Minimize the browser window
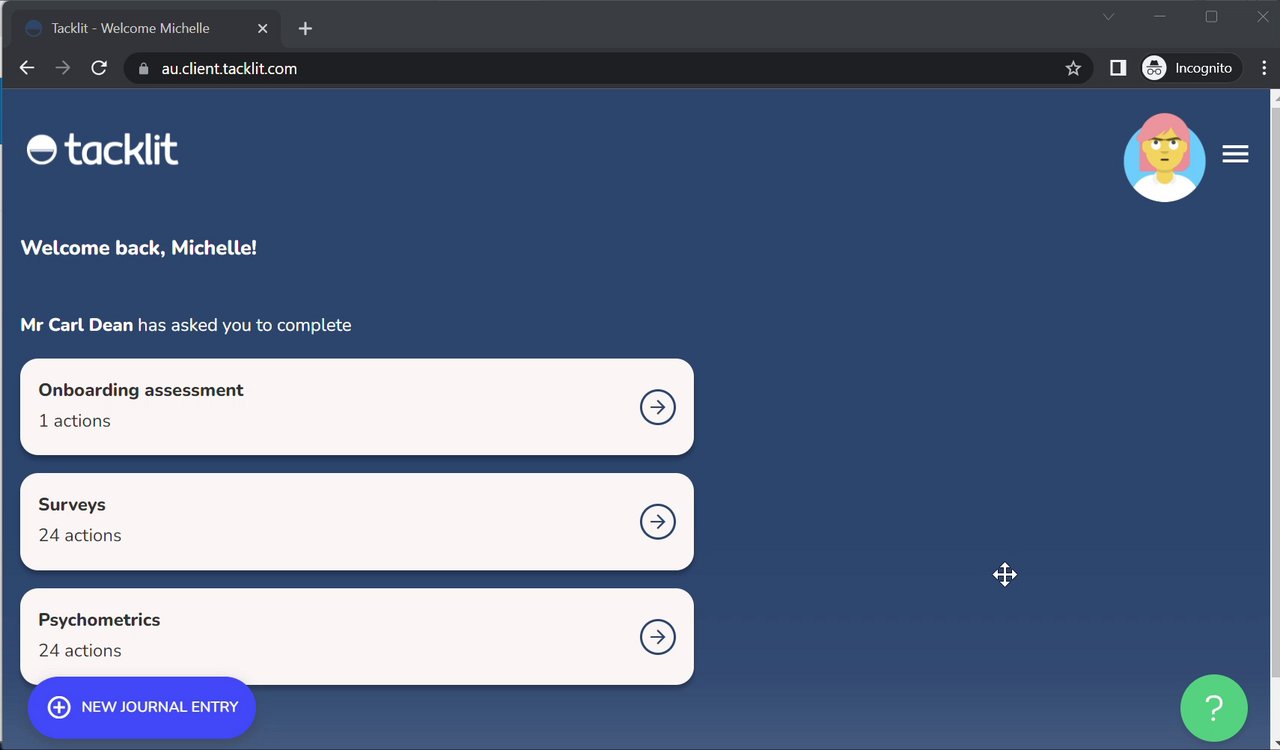Screen dimensions: 1280x750 pos(1160,17)
